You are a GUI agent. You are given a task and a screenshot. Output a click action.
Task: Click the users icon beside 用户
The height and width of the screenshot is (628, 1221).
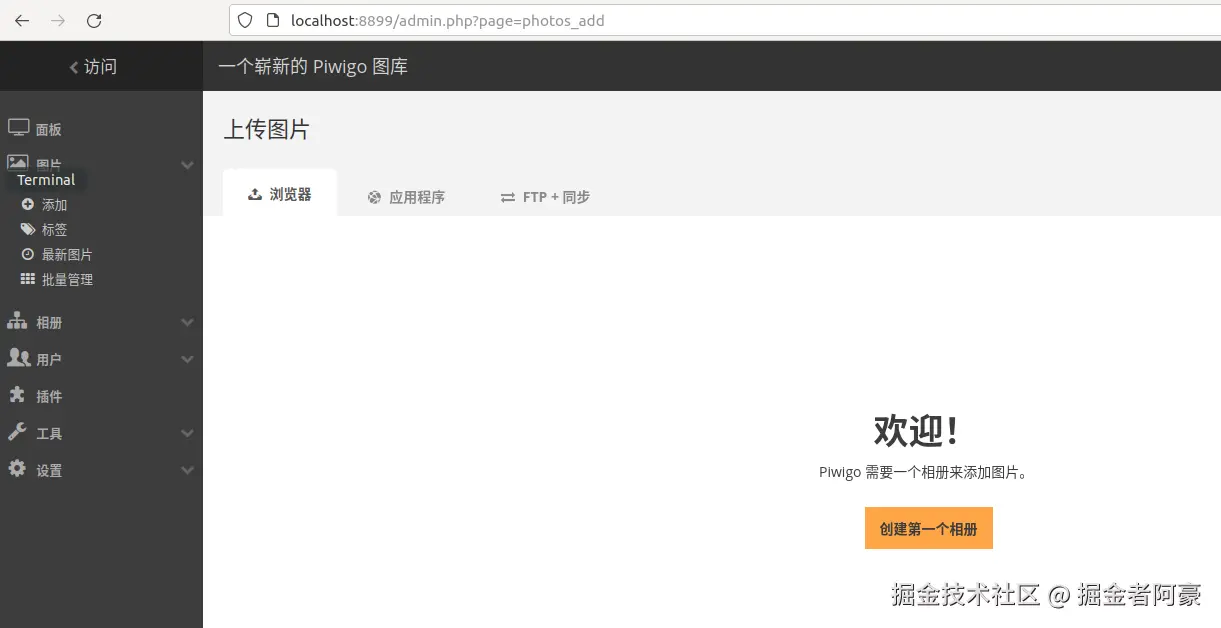[19, 357]
